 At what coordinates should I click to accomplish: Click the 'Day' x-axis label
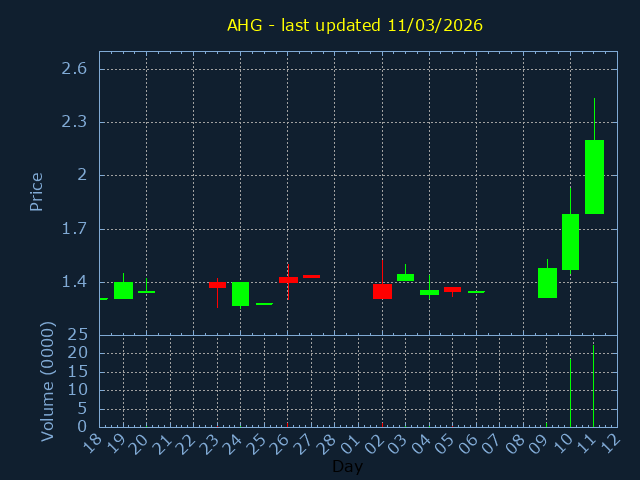pos(347,467)
